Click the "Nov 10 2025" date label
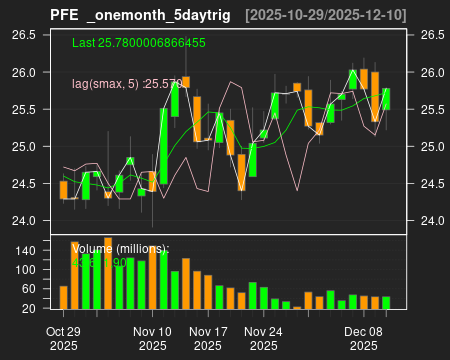450x360 pixels. pyautogui.click(x=152, y=339)
